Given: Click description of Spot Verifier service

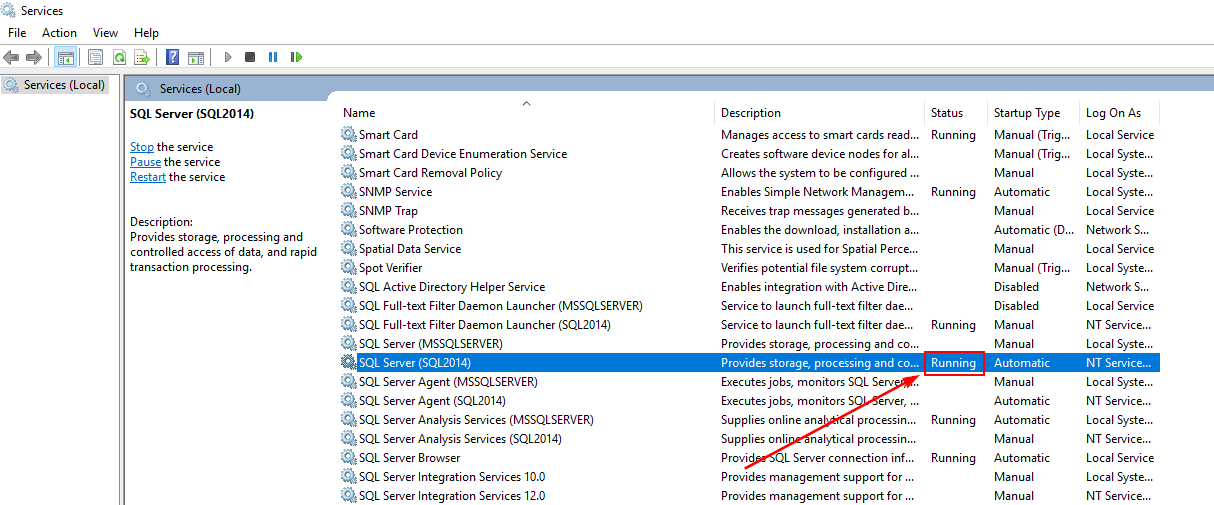Looking at the screenshot, I should pos(820,268).
